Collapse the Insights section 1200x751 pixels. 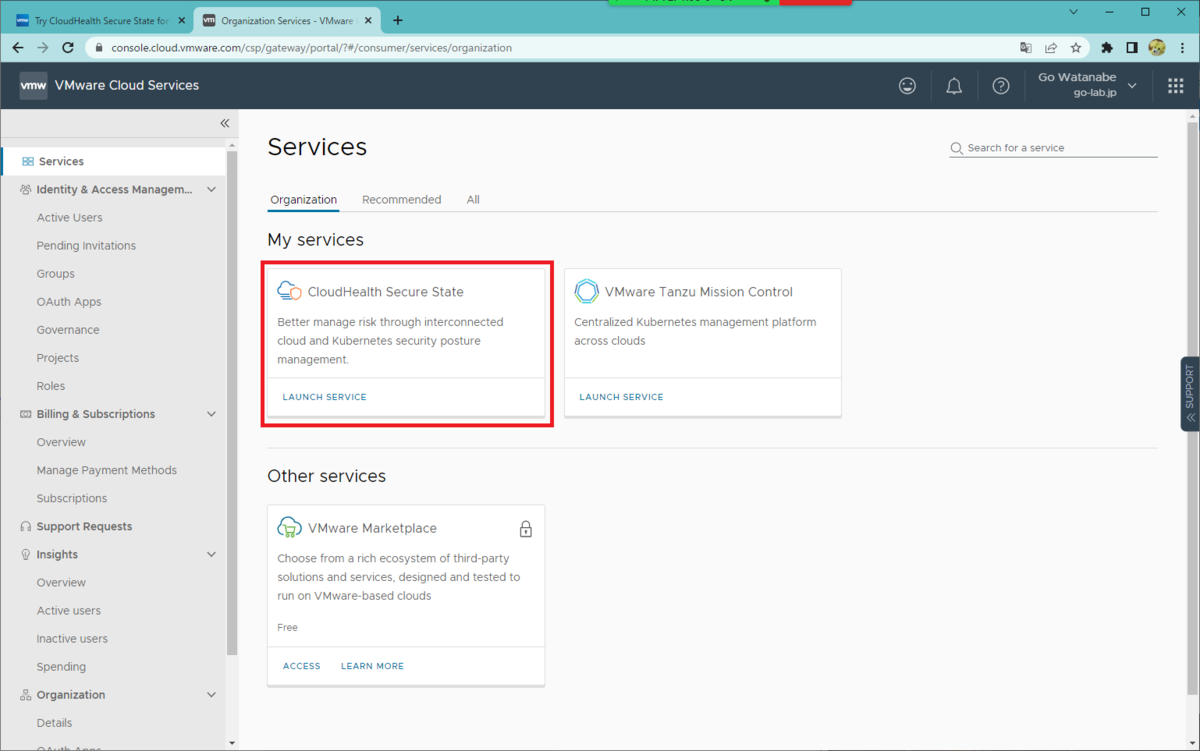tap(211, 555)
